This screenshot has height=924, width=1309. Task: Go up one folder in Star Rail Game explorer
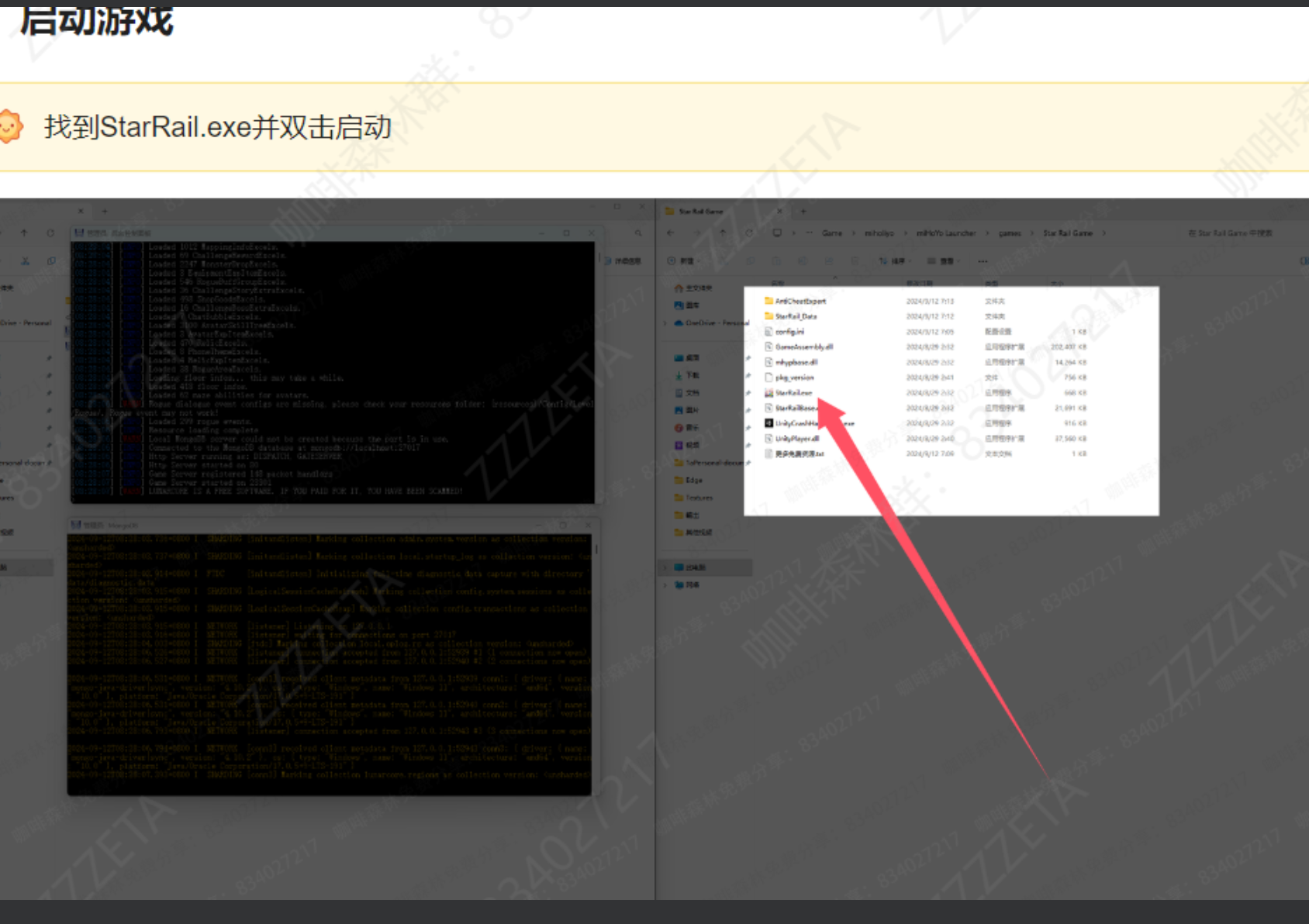(x=723, y=233)
